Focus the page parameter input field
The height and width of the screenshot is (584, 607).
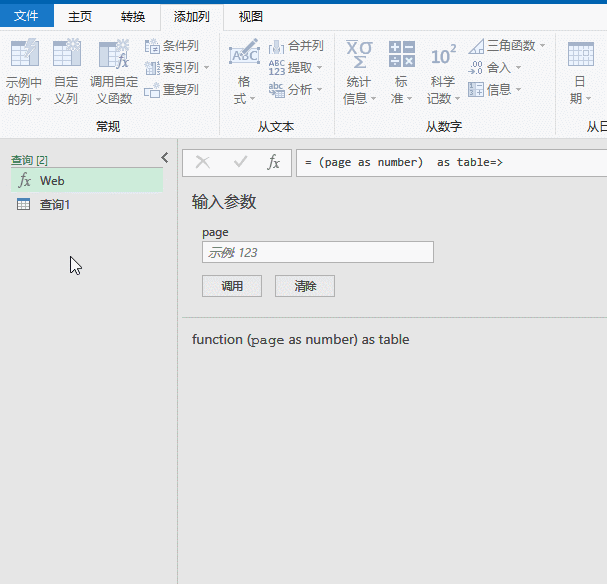318,252
